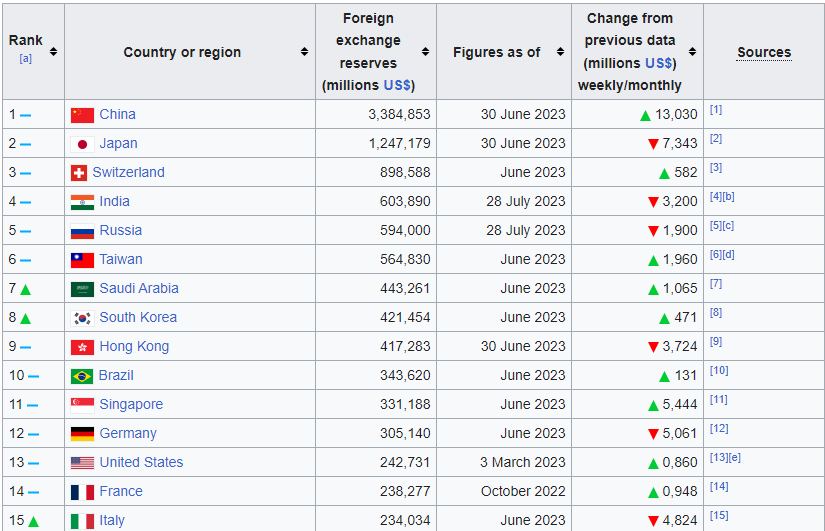This screenshot has height=531, width=825.
Task: Open citation reference [1] for China
Action: (715, 110)
